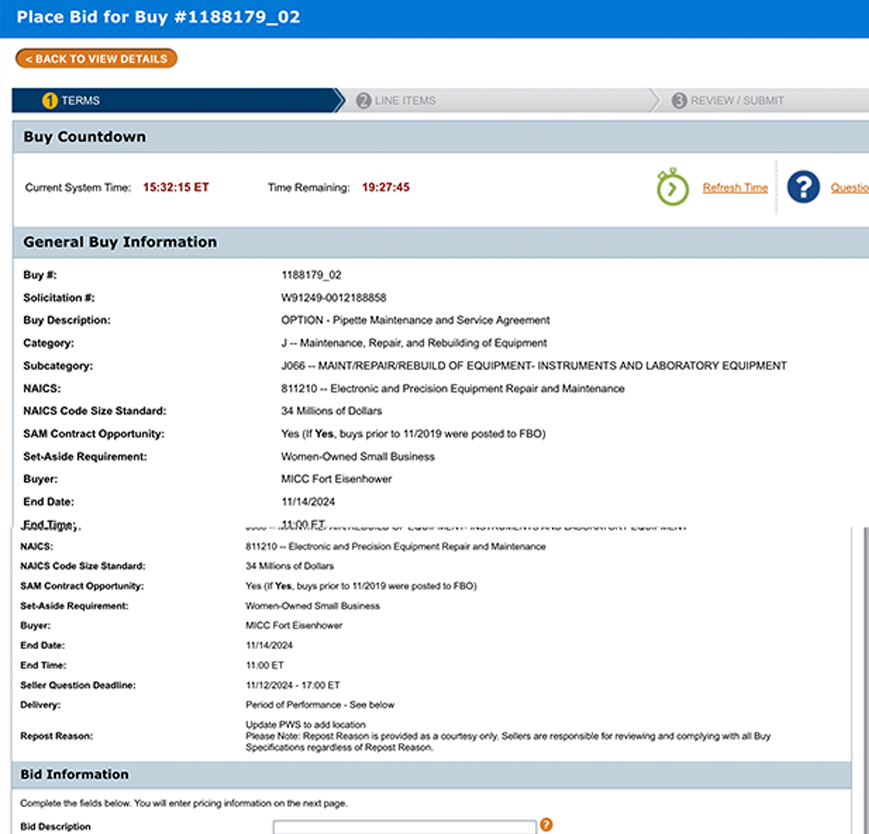Click the current system time value 15:32:15 ET
Viewport: 869px width, 834px height.
point(176,187)
